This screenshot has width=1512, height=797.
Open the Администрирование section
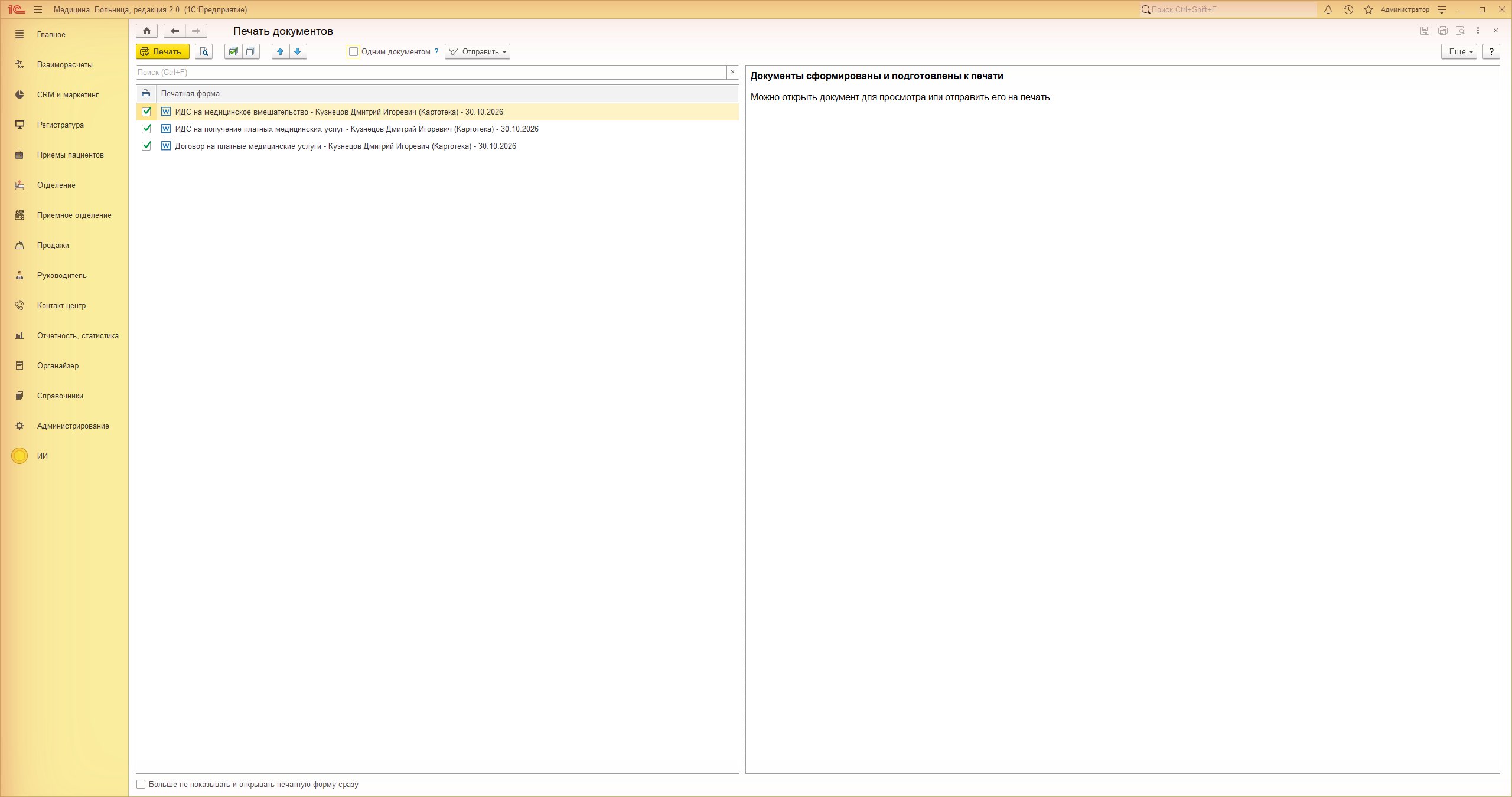tap(73, 426)
